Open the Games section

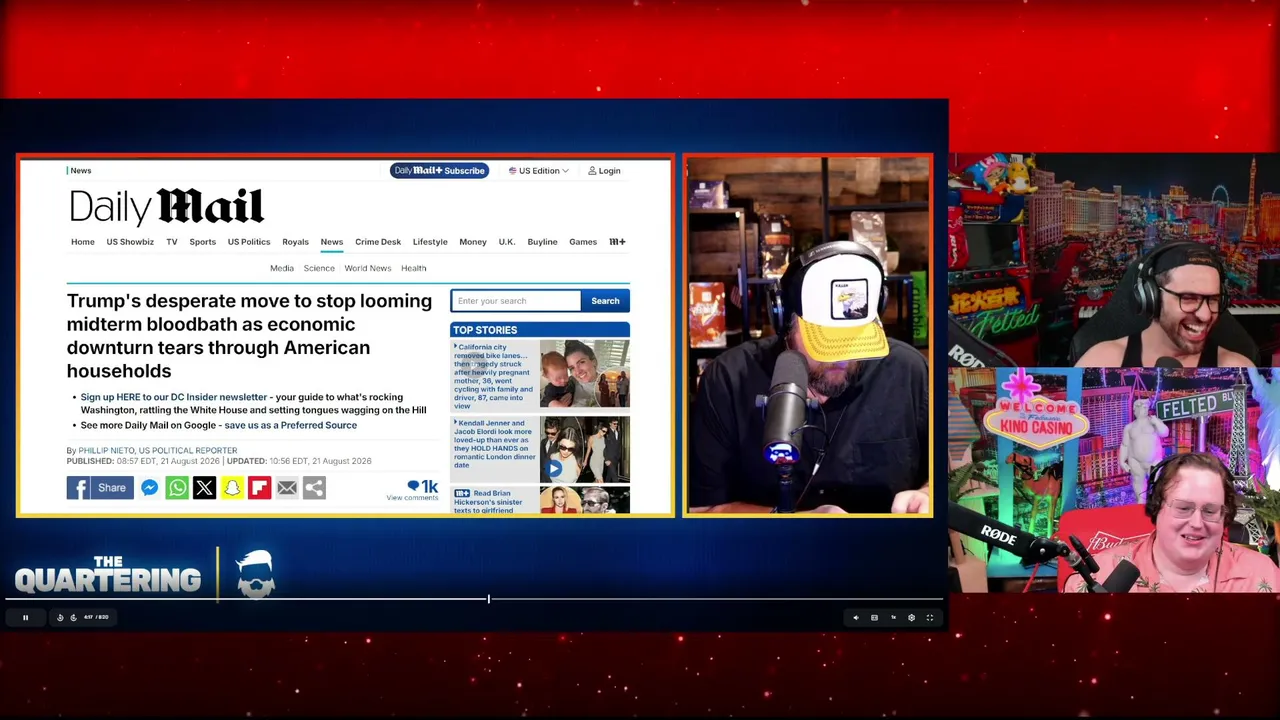click(583, 242)
